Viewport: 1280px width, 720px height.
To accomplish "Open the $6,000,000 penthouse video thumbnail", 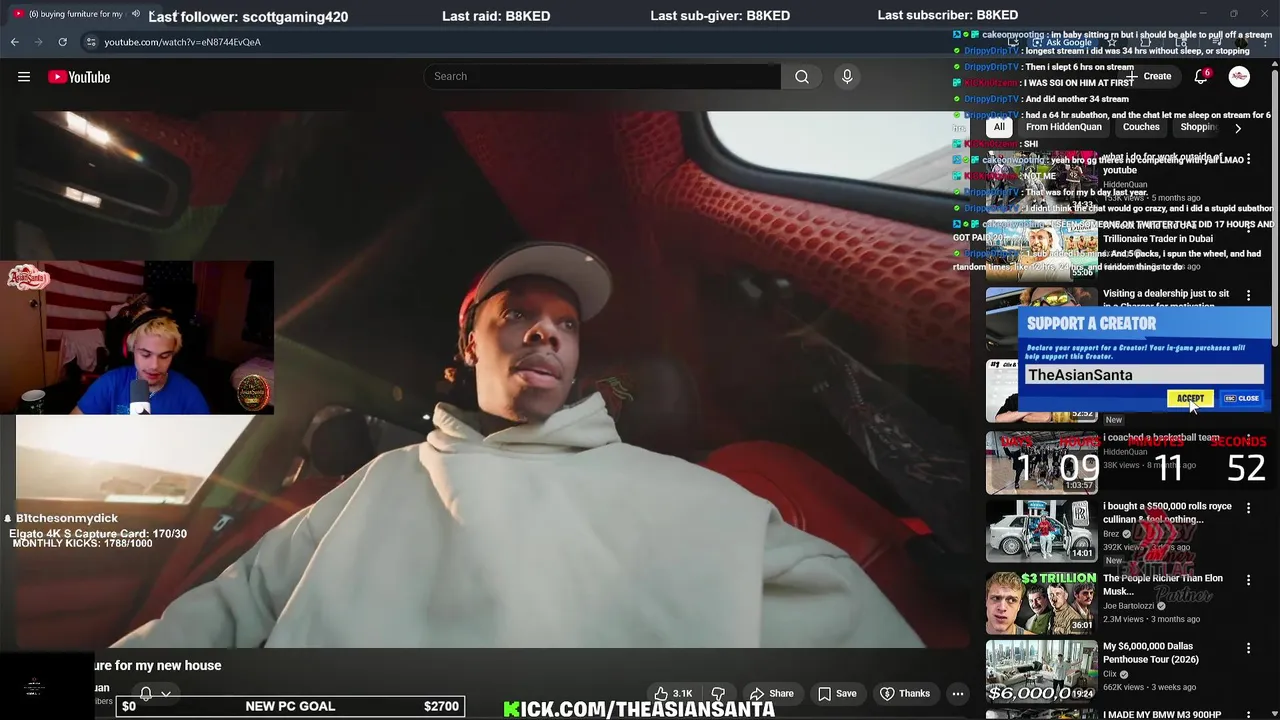I will (x=1041, y=670).
